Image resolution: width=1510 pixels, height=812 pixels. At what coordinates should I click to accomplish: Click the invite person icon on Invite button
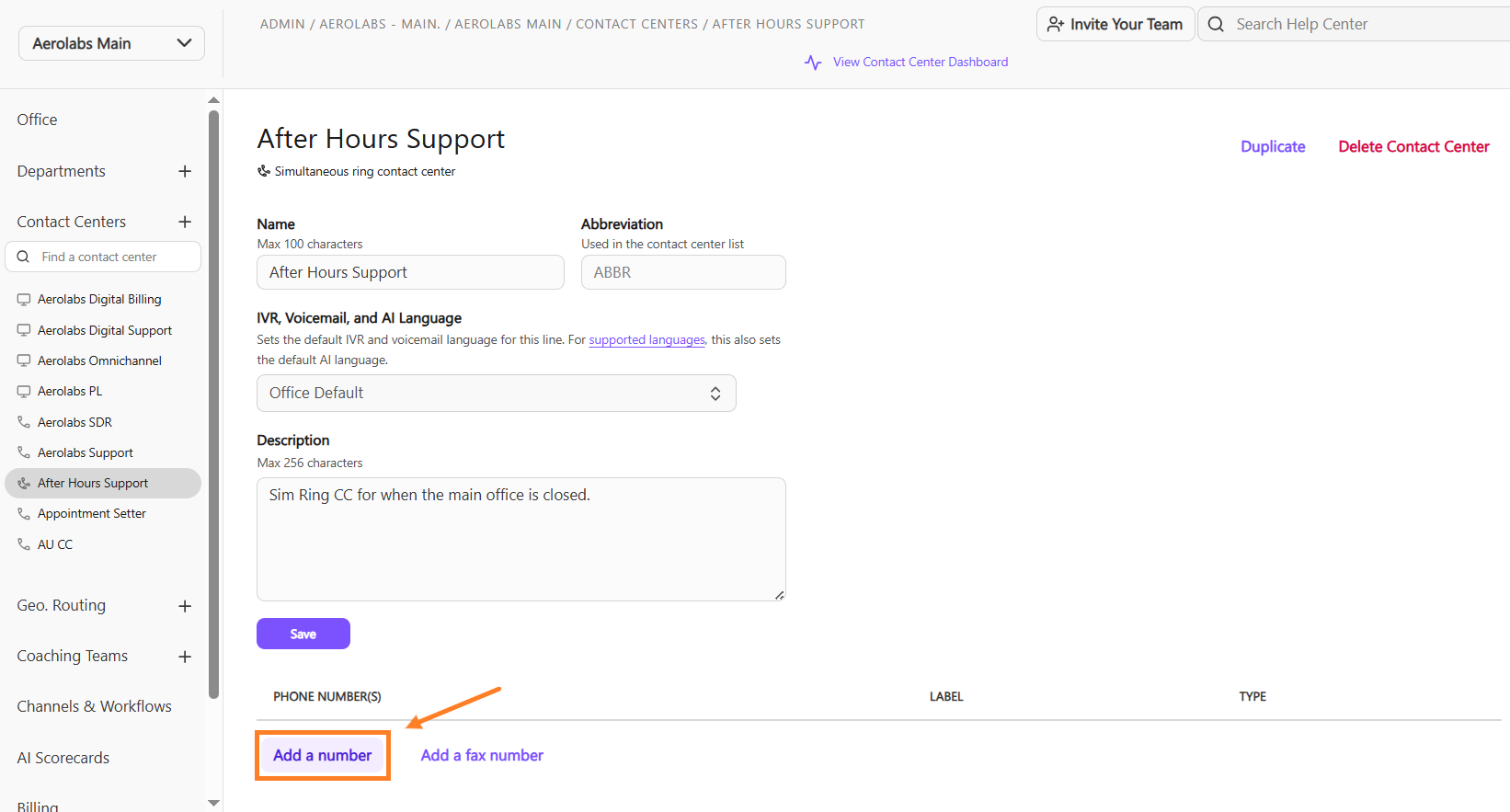[1056, 24]
